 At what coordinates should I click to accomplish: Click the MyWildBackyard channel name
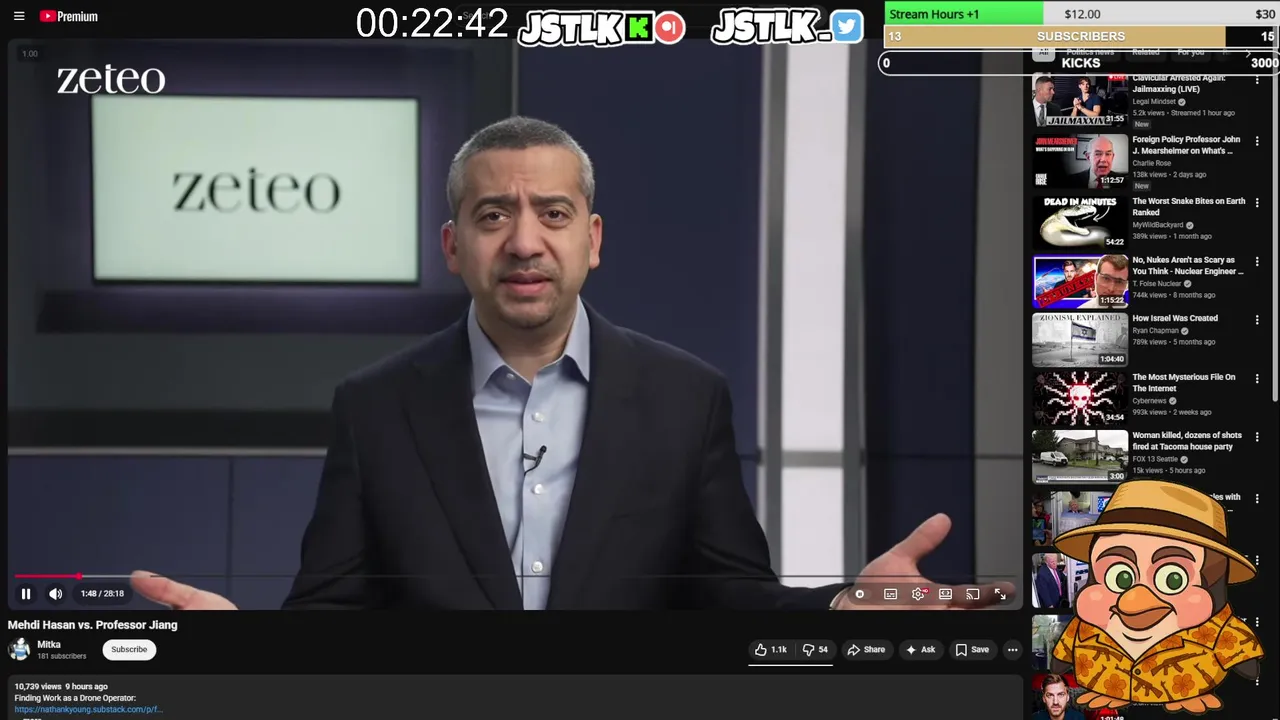pyautogui.click(x=1157, y=225)
